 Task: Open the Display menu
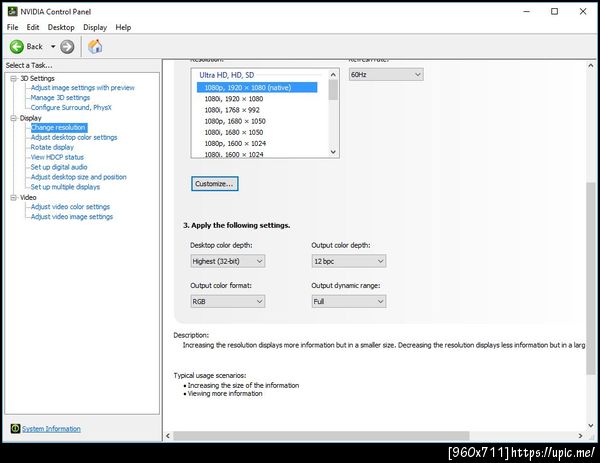[95, 27]
